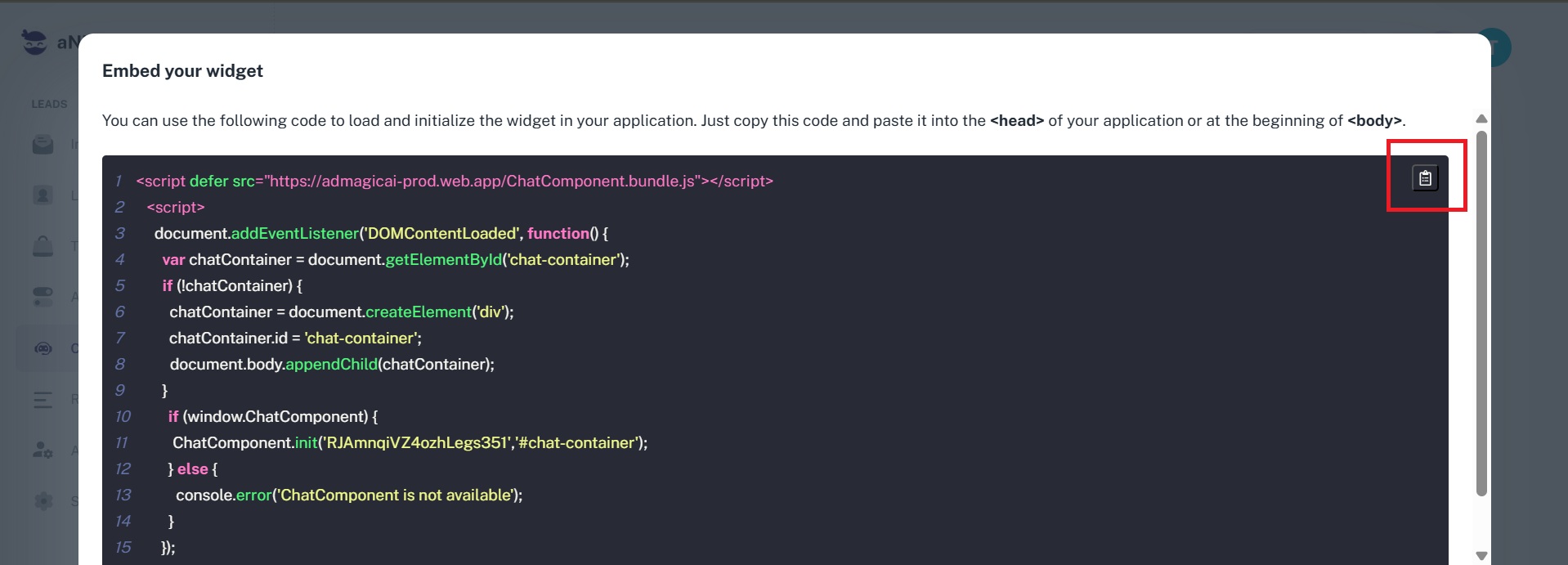1568x565 pixels.
Task: Click the 'Embed your widget' heading
Action: tap(182, 71)
